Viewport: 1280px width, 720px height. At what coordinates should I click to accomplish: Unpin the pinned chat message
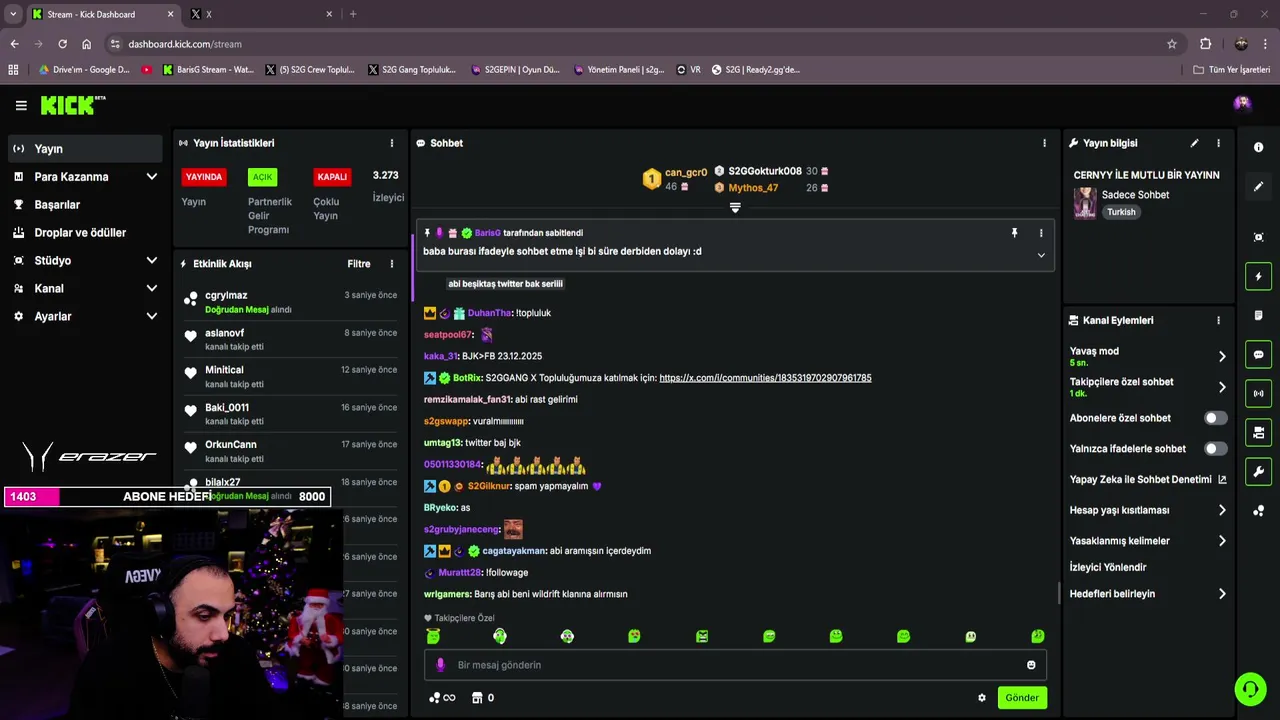pos(1014,233)
